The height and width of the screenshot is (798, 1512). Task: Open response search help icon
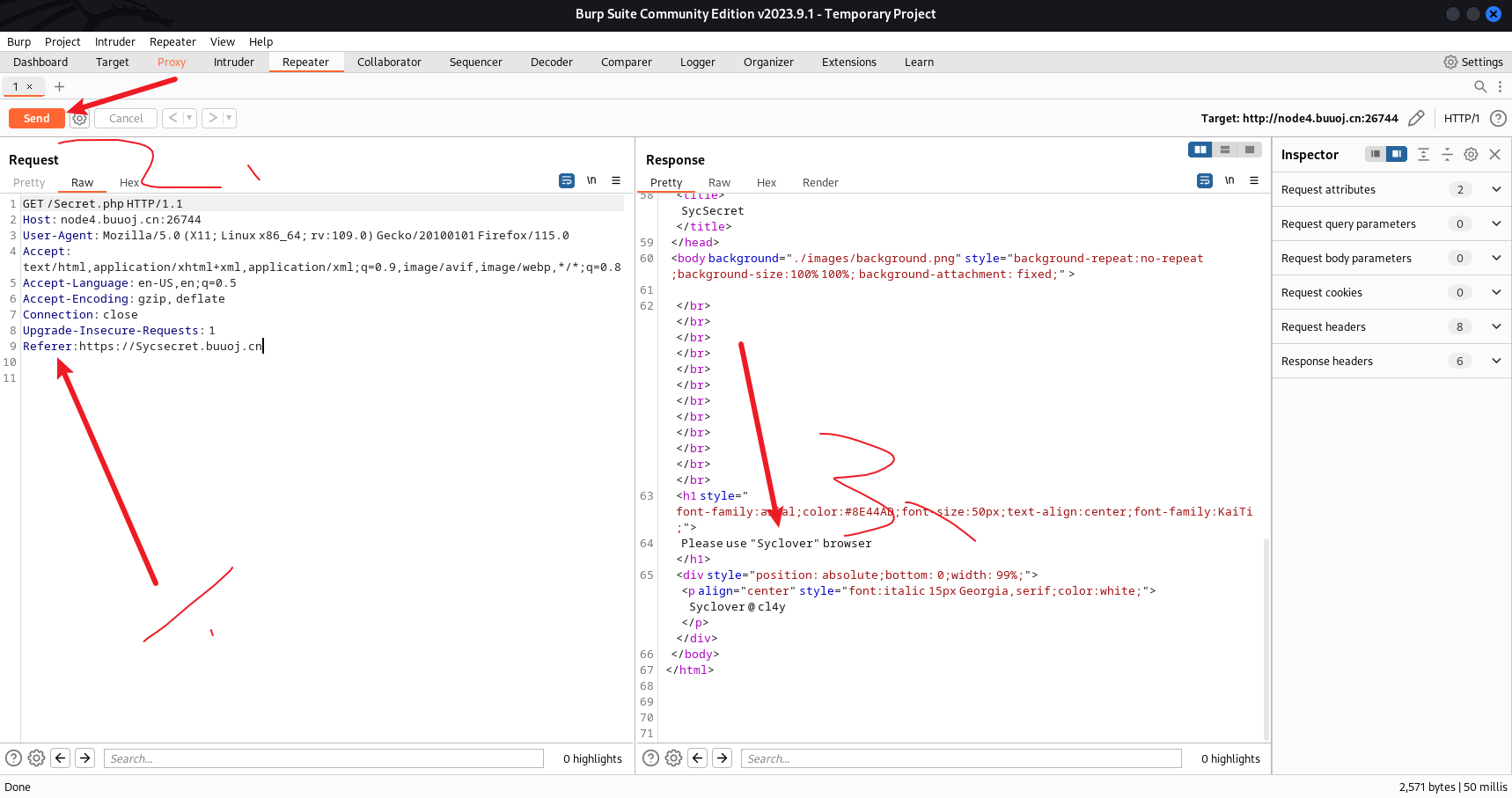point(650,758)
